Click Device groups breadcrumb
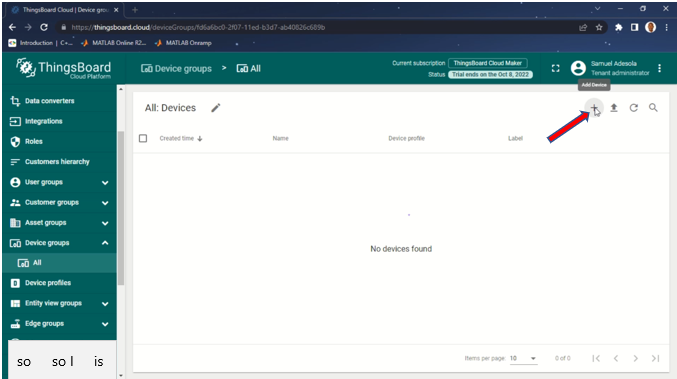The image size is (677, 379). pyautogui.click(x=177, y=69)
